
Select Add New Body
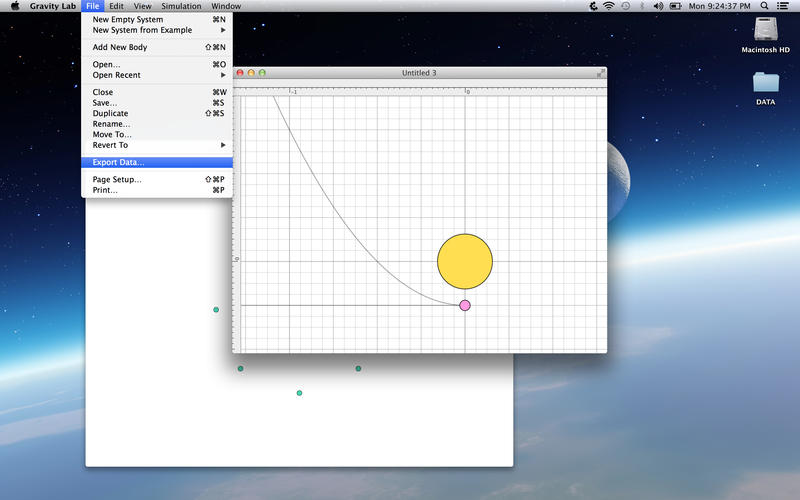pos(157,47)
